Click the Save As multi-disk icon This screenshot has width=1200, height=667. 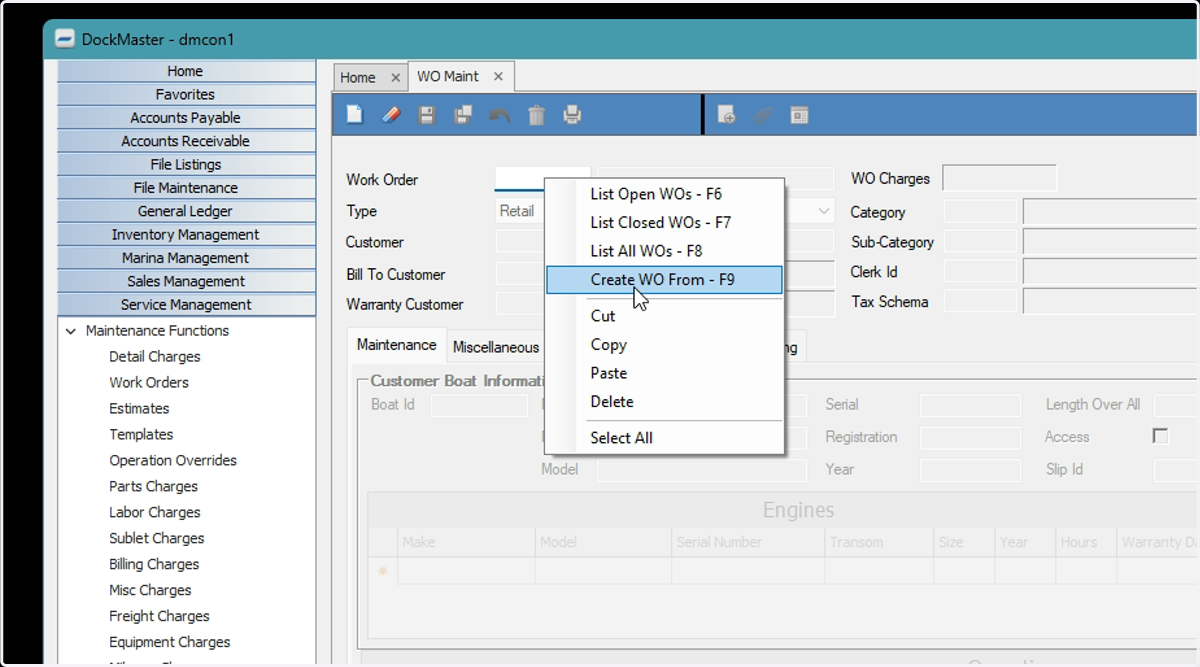click(463, 115)
